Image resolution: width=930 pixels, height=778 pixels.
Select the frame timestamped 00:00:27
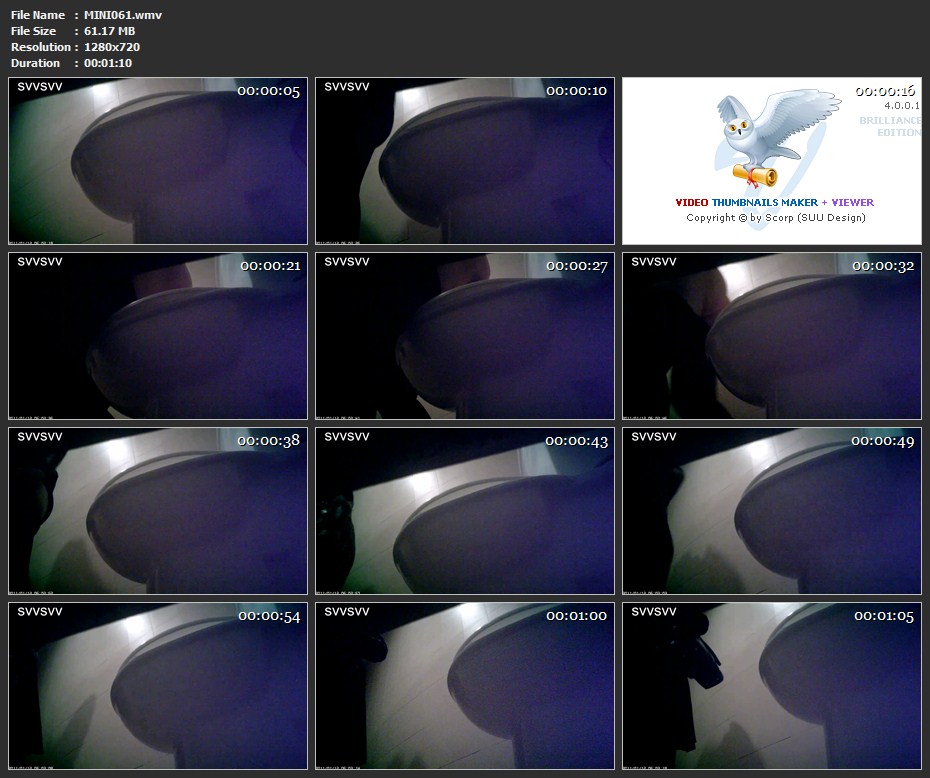point(465,336)
